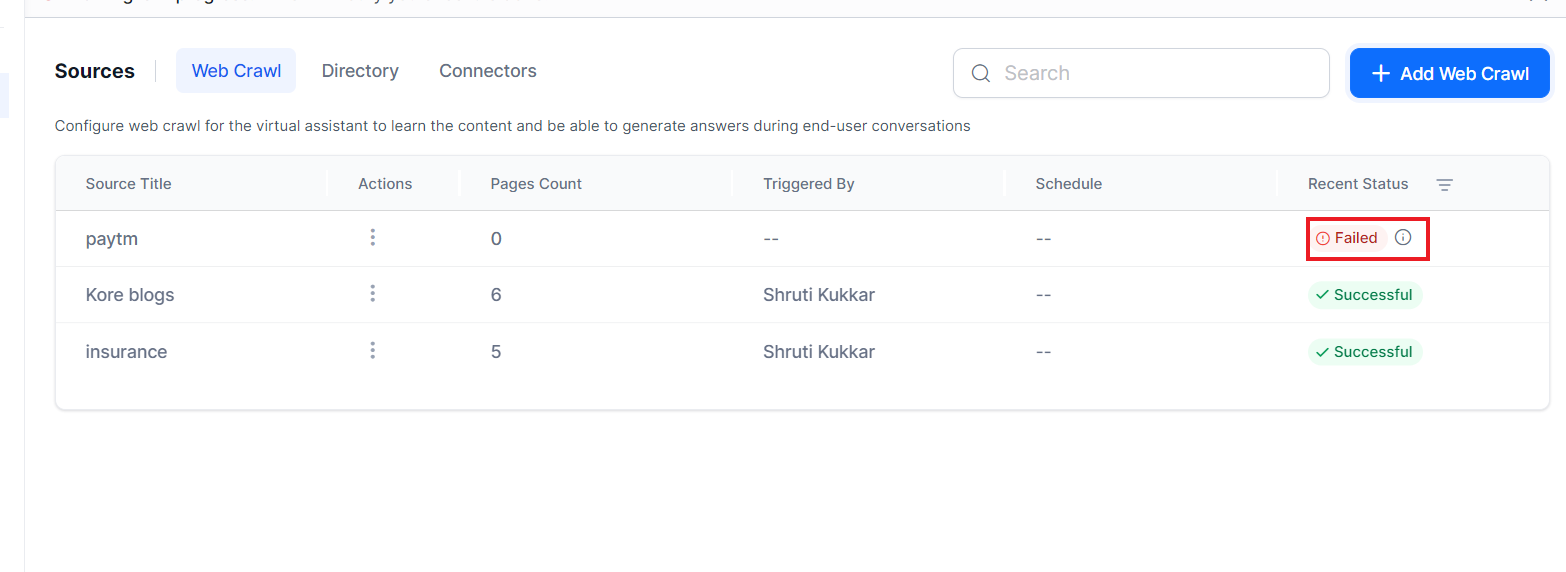This screenshot has height=572, width=1566.
Task: Click the Successful badge for Kore blogs
Action: tap(1364, 295)
